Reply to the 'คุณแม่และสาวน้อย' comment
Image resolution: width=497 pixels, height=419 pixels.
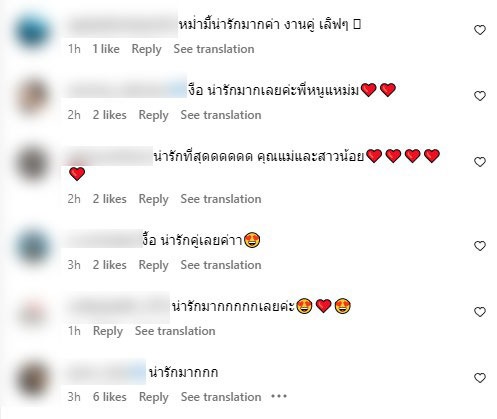[x=153, y=199]
